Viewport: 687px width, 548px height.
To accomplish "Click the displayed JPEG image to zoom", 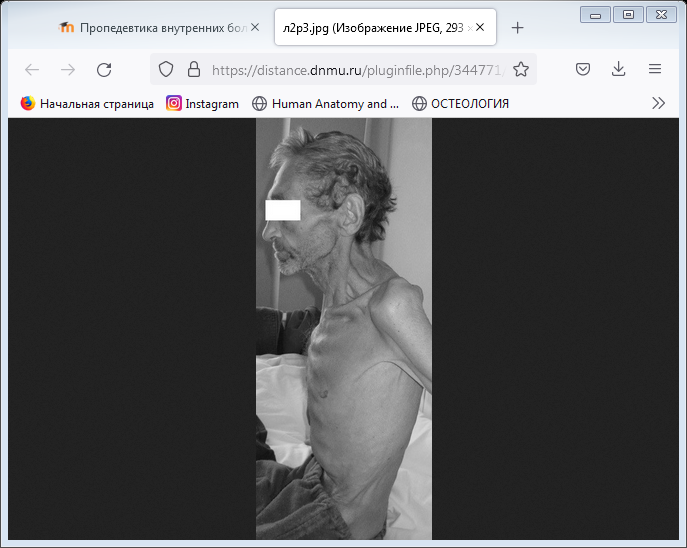I will tap(344, 329).
